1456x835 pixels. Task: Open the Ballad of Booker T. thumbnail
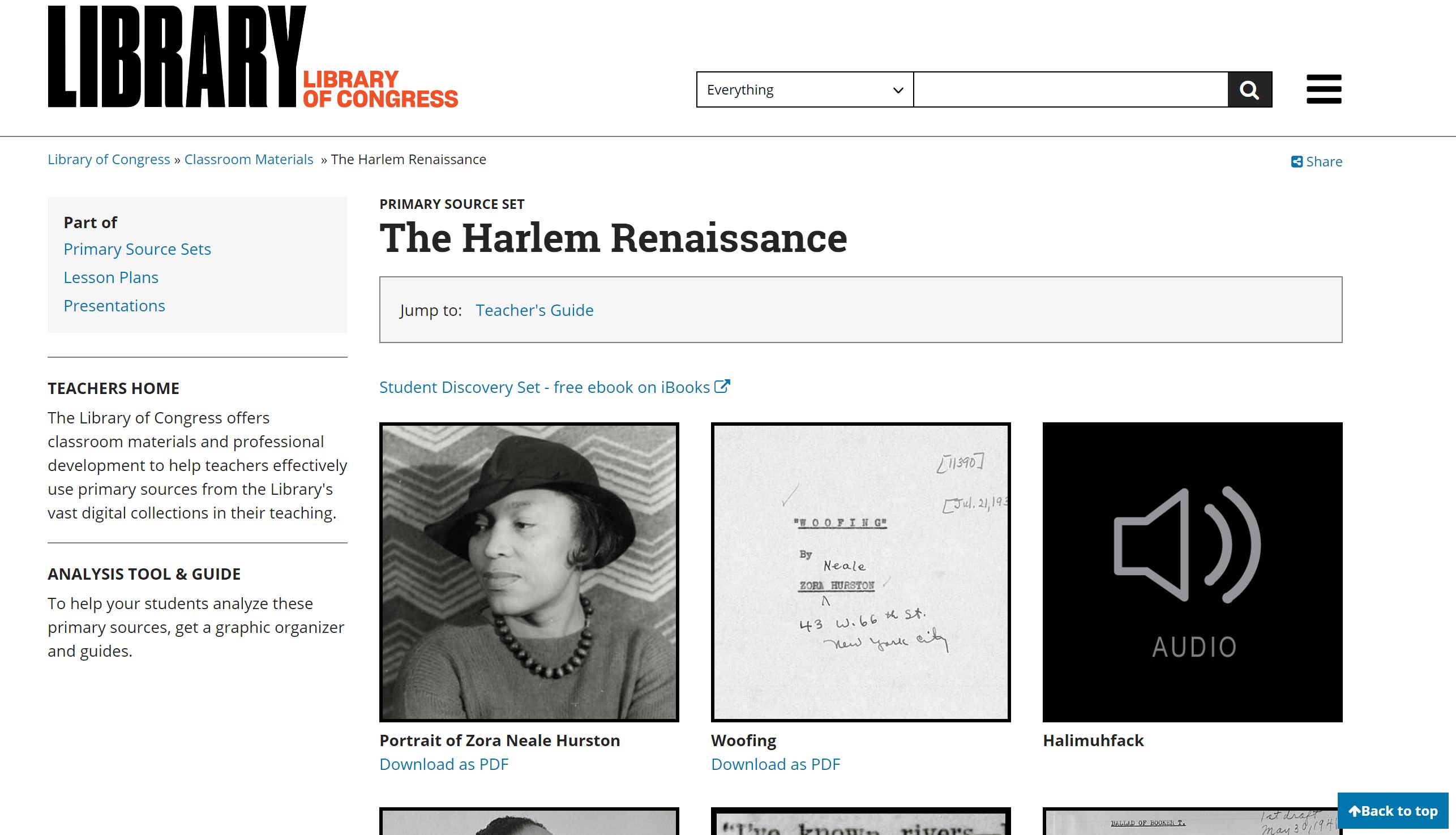click(1192, 821)
